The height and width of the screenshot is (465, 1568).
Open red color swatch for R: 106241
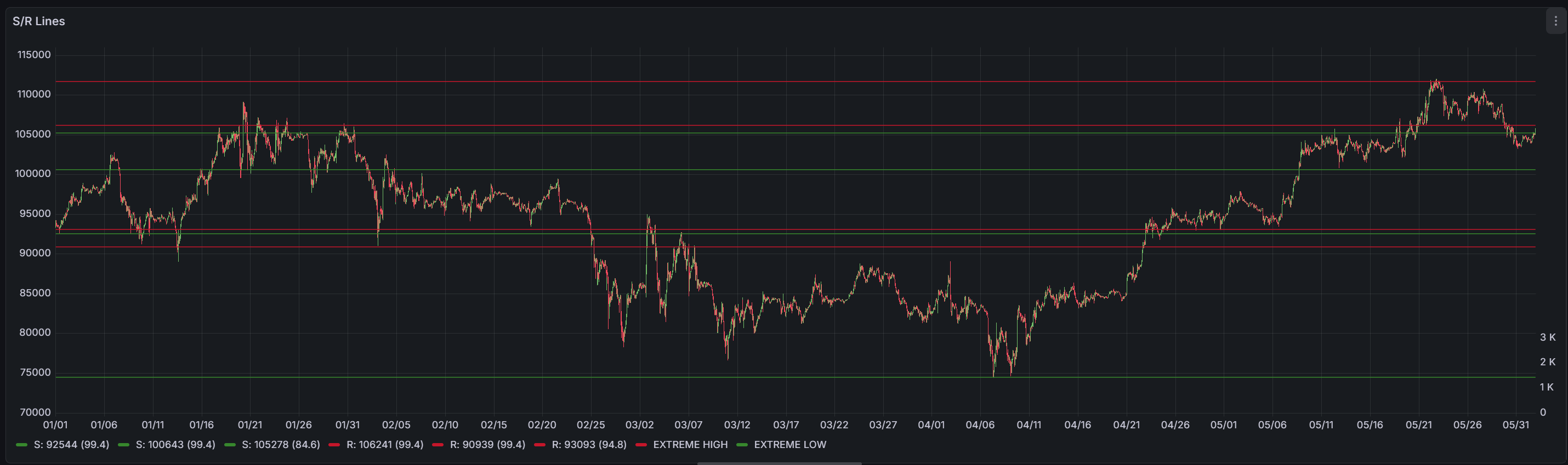click(x=334, y=445)
